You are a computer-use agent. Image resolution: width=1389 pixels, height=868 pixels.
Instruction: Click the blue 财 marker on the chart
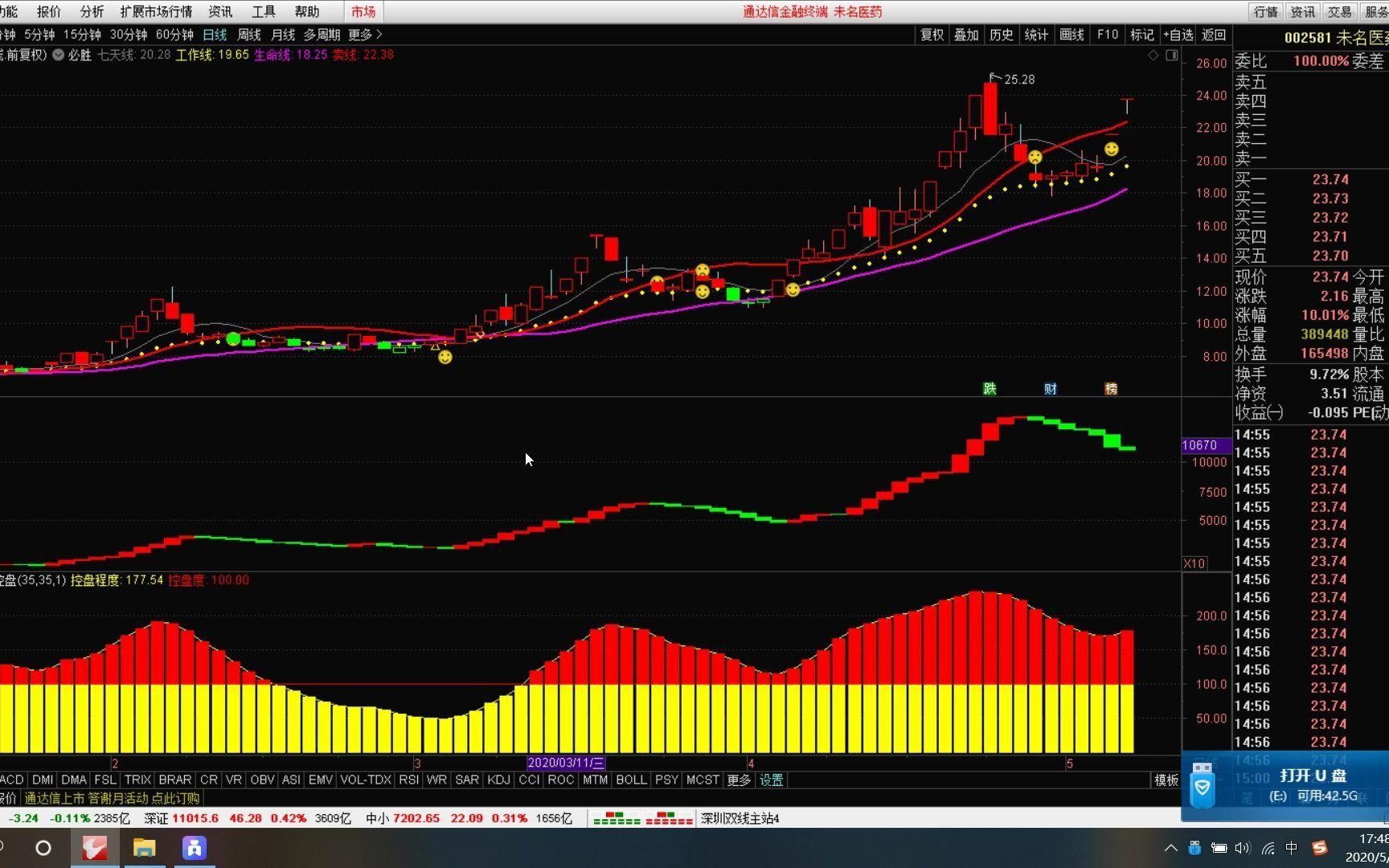pyautogui.click(x=1051, y=389)
